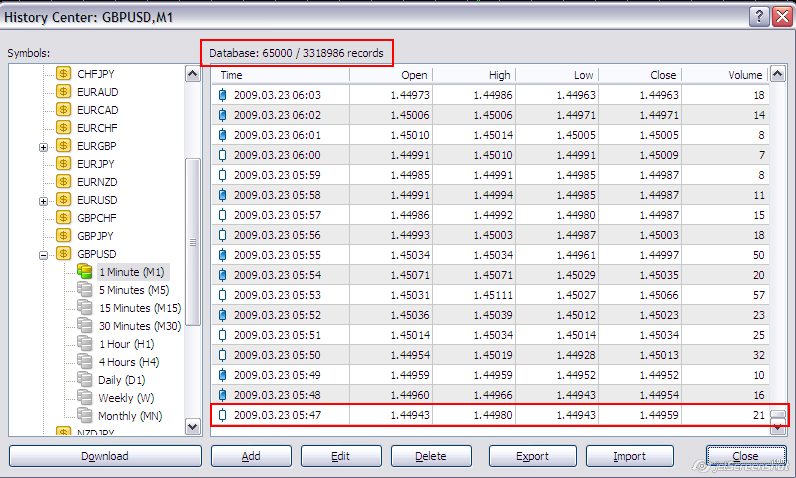Viewport: 796px width, 478px height.
Task: Click the database icon beside Weekly (W)
Action: point(84,397)
